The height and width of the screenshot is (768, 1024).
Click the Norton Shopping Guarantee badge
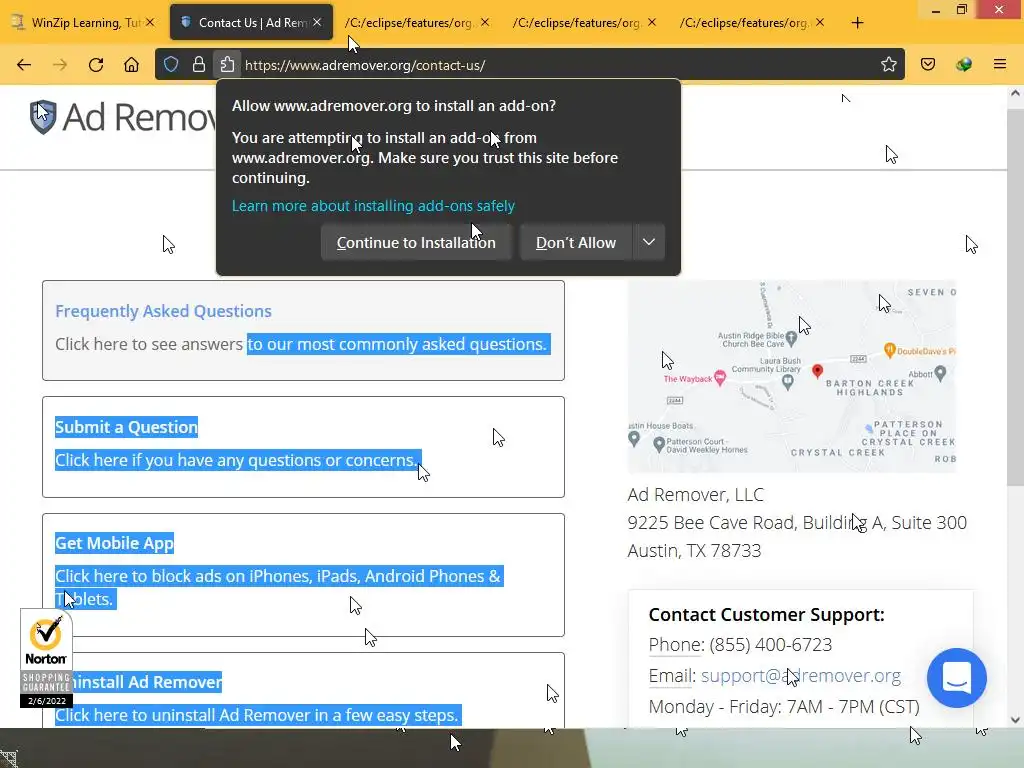pyautogui.click(x=46, y=658)
